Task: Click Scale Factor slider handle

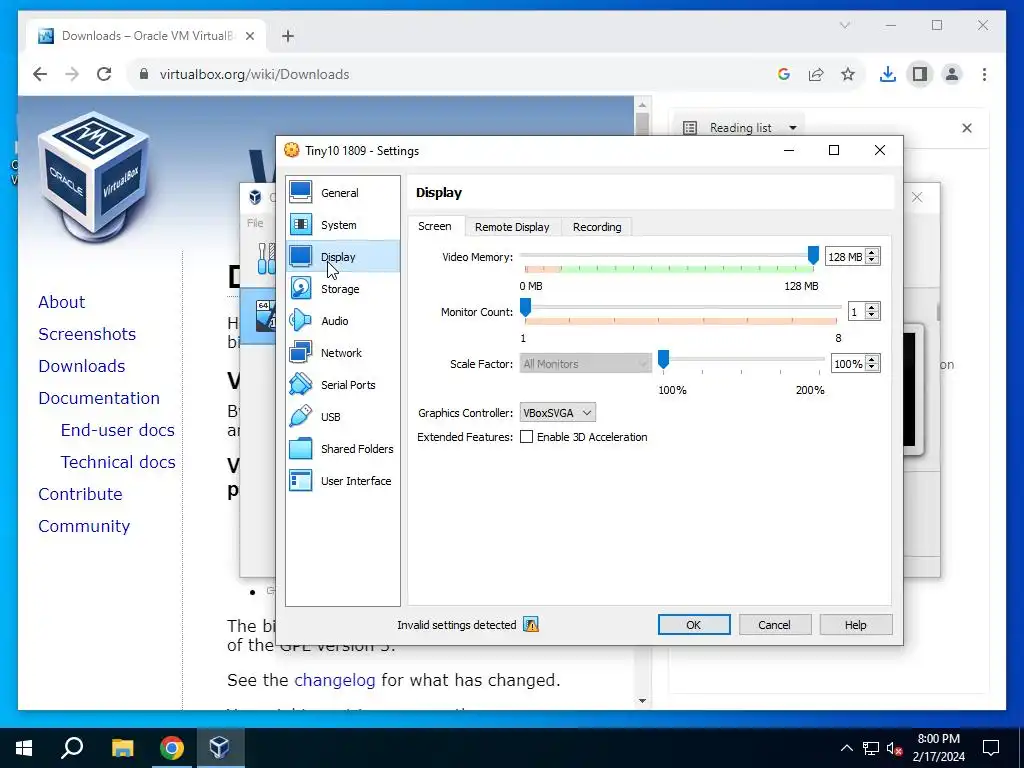Action: (x=663, y=359)
